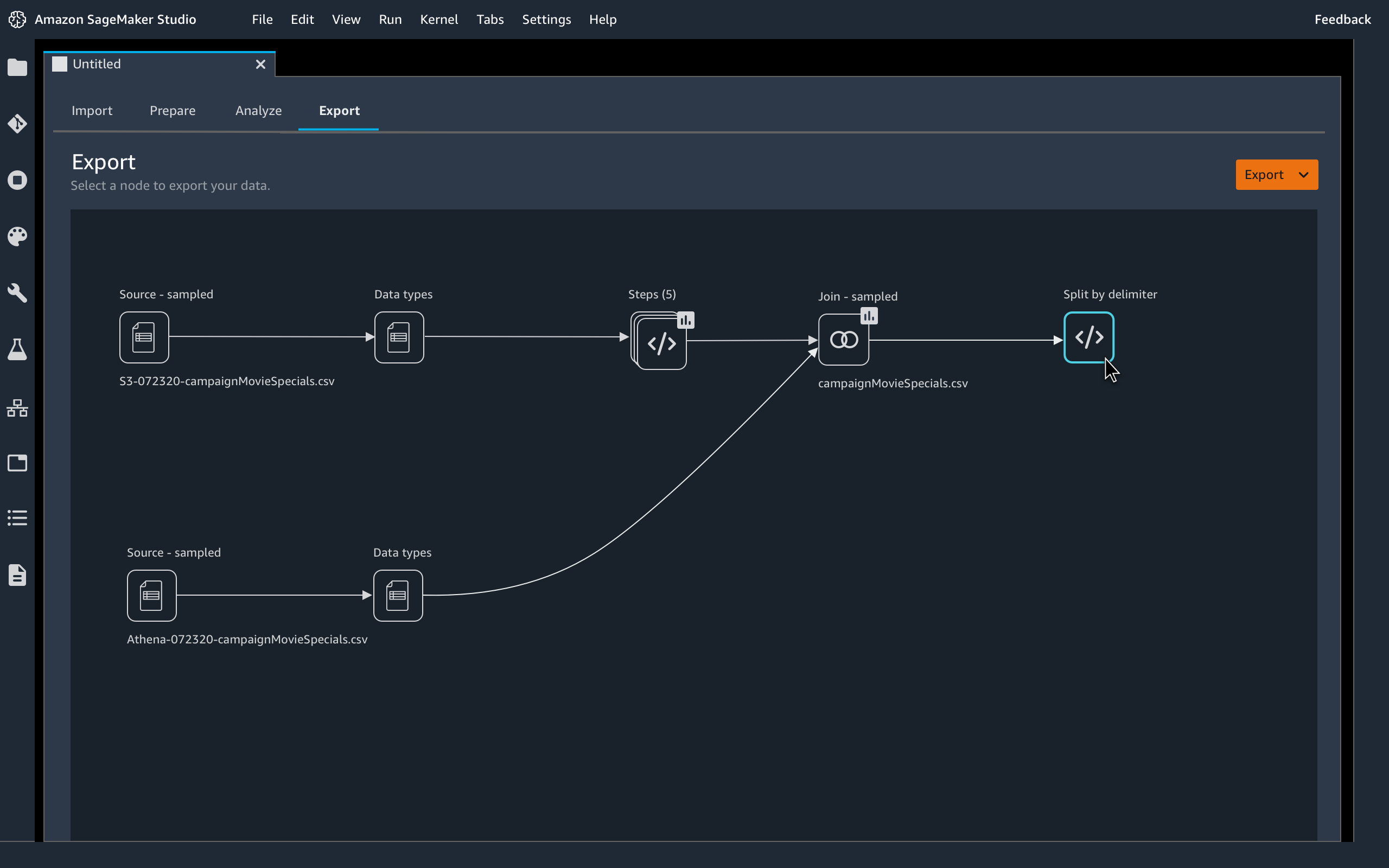This screenshot has width=1389, height=868.
Task: Open the file browser folder icon
Action: pyautogui.click(x=17, y=68)
